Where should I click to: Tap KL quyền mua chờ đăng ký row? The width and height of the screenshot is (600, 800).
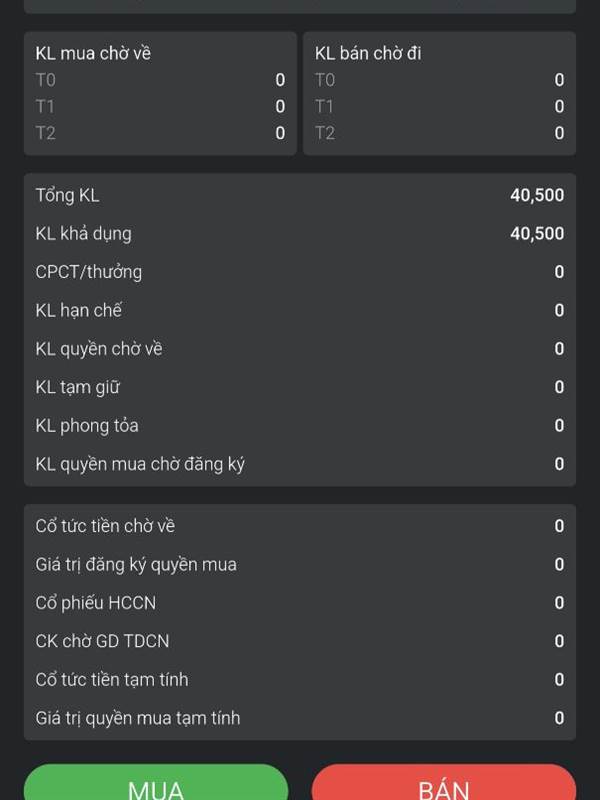[x=300, y=464]
